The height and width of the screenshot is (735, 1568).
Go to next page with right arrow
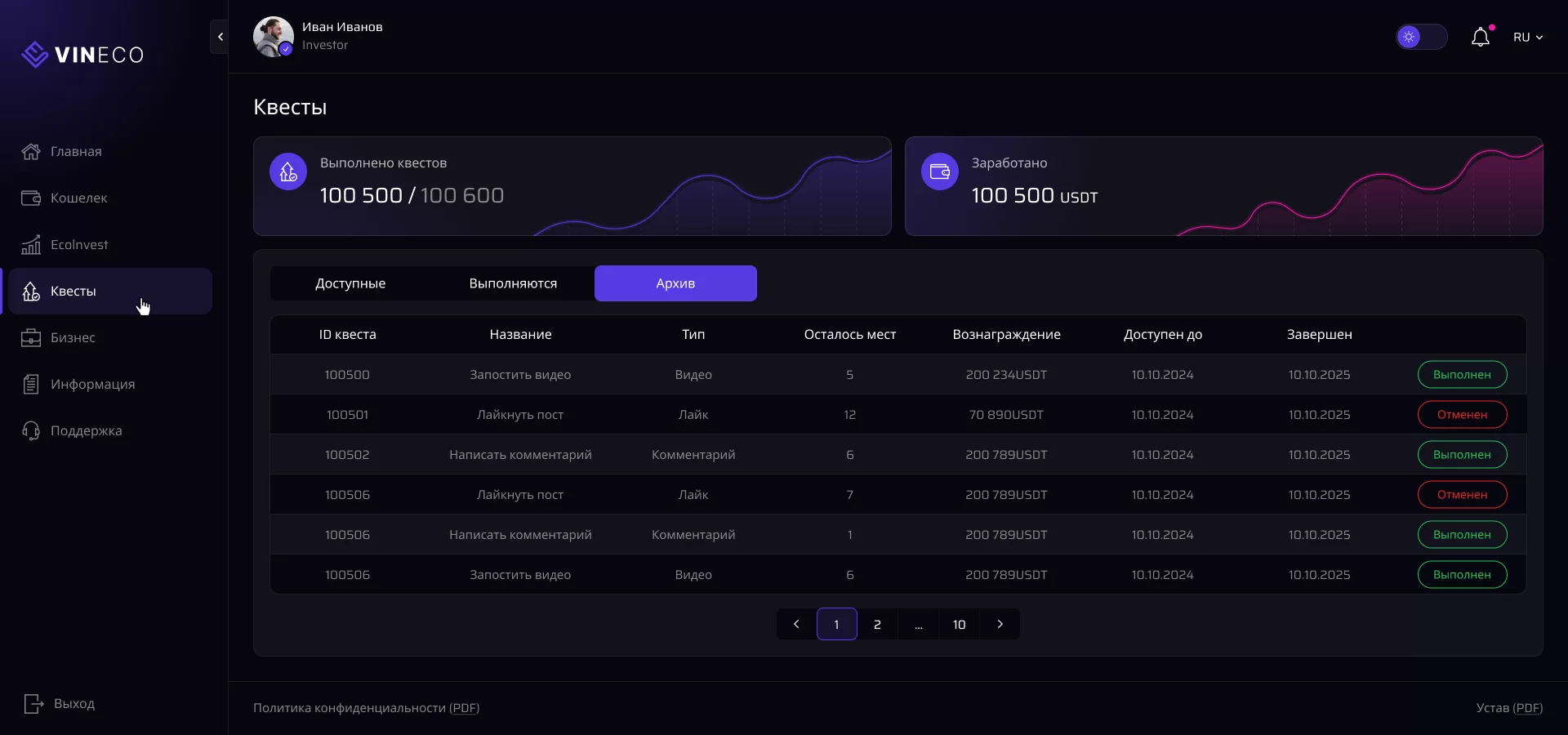click(1000, 625)
